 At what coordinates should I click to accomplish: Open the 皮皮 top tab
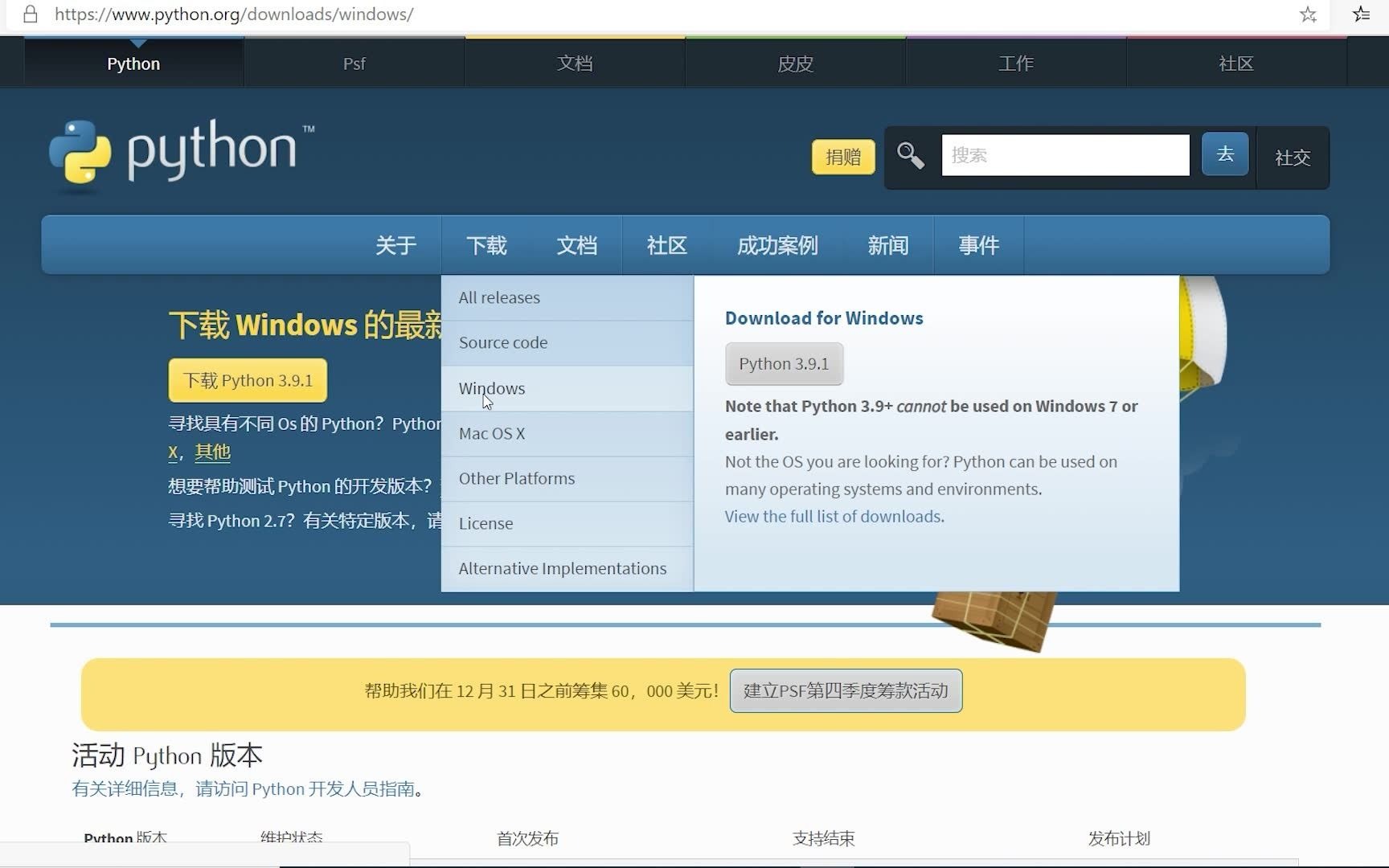pos(795,63)
